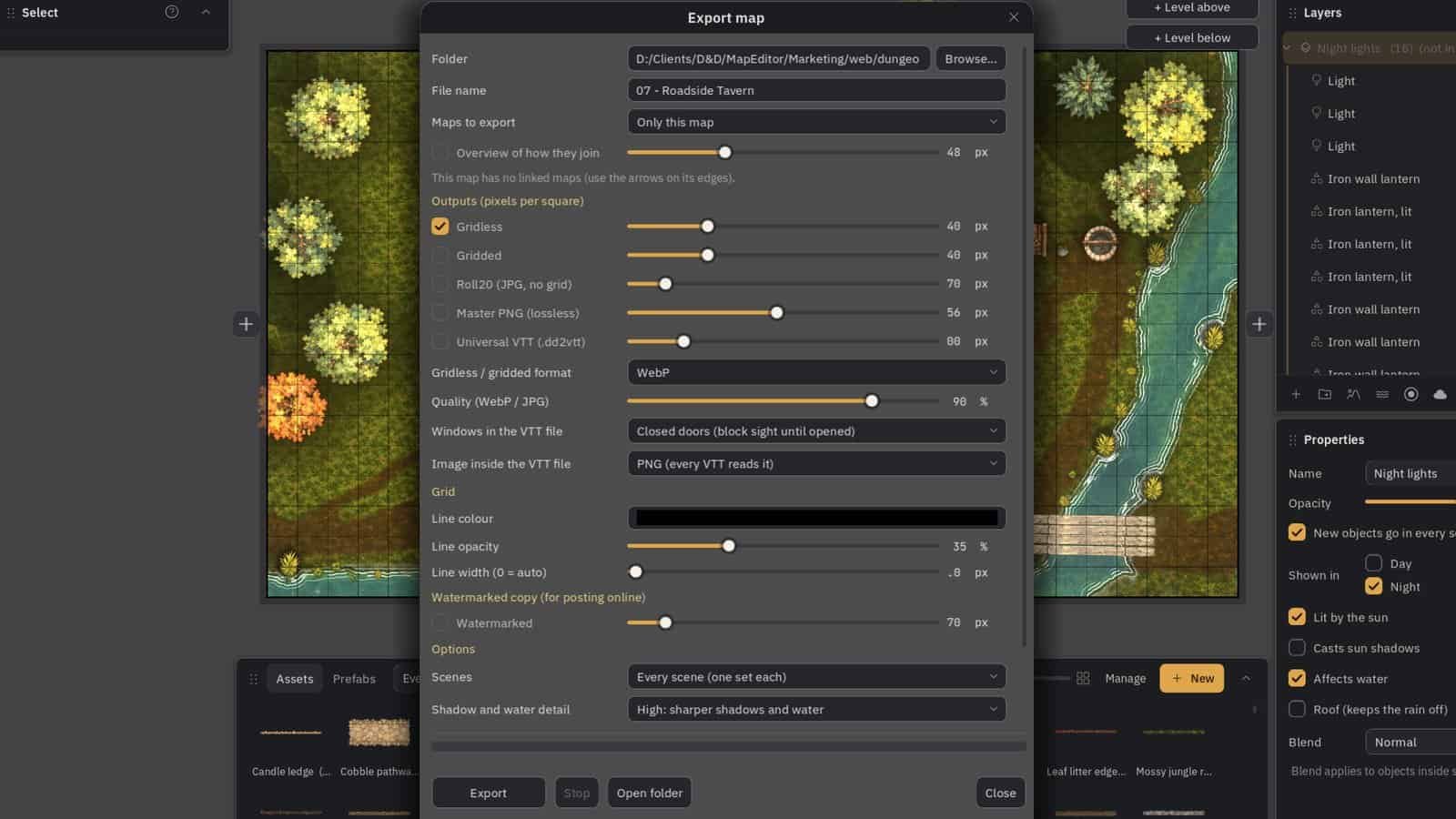Click the terrain path icon under the Layers list

pos(1354,394)
